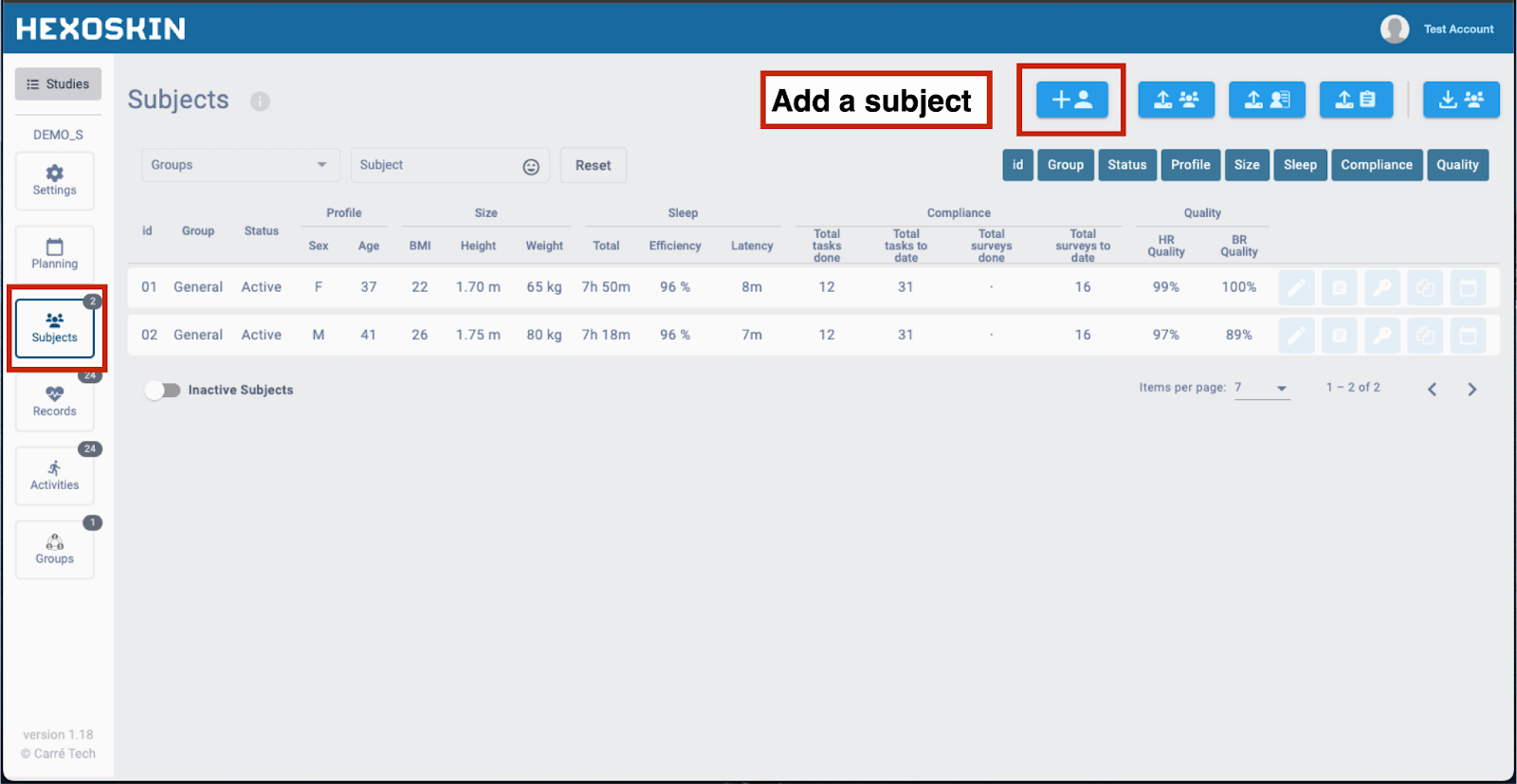Image resolution: width=1517 pixels, height=784 pixels.
Task: Open Records in the left sidebar
Action: coord(55,401)
